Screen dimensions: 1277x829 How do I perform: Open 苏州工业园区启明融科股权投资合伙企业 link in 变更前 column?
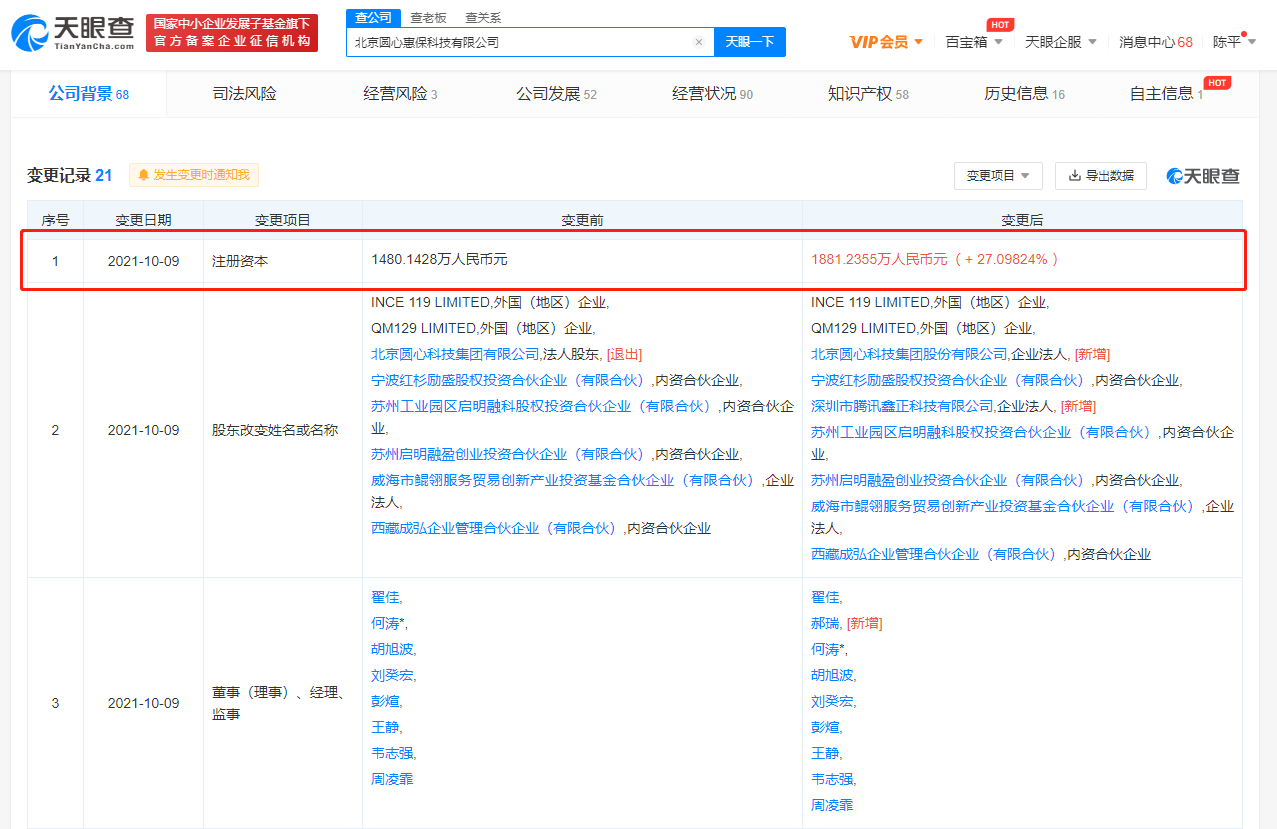(544, 406)
